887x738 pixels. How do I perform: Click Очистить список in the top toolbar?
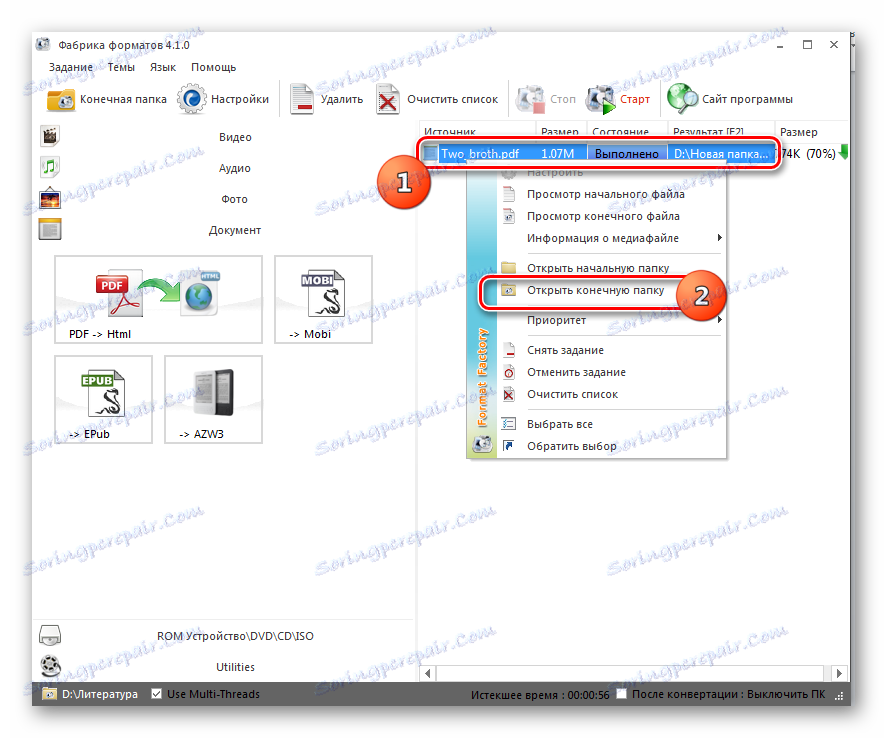point(437,100)
